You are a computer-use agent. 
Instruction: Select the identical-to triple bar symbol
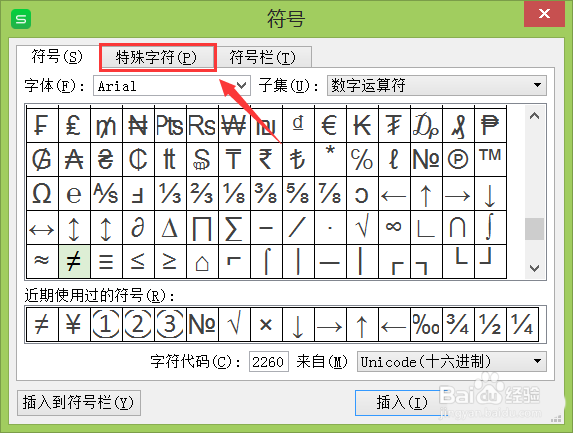106,261
